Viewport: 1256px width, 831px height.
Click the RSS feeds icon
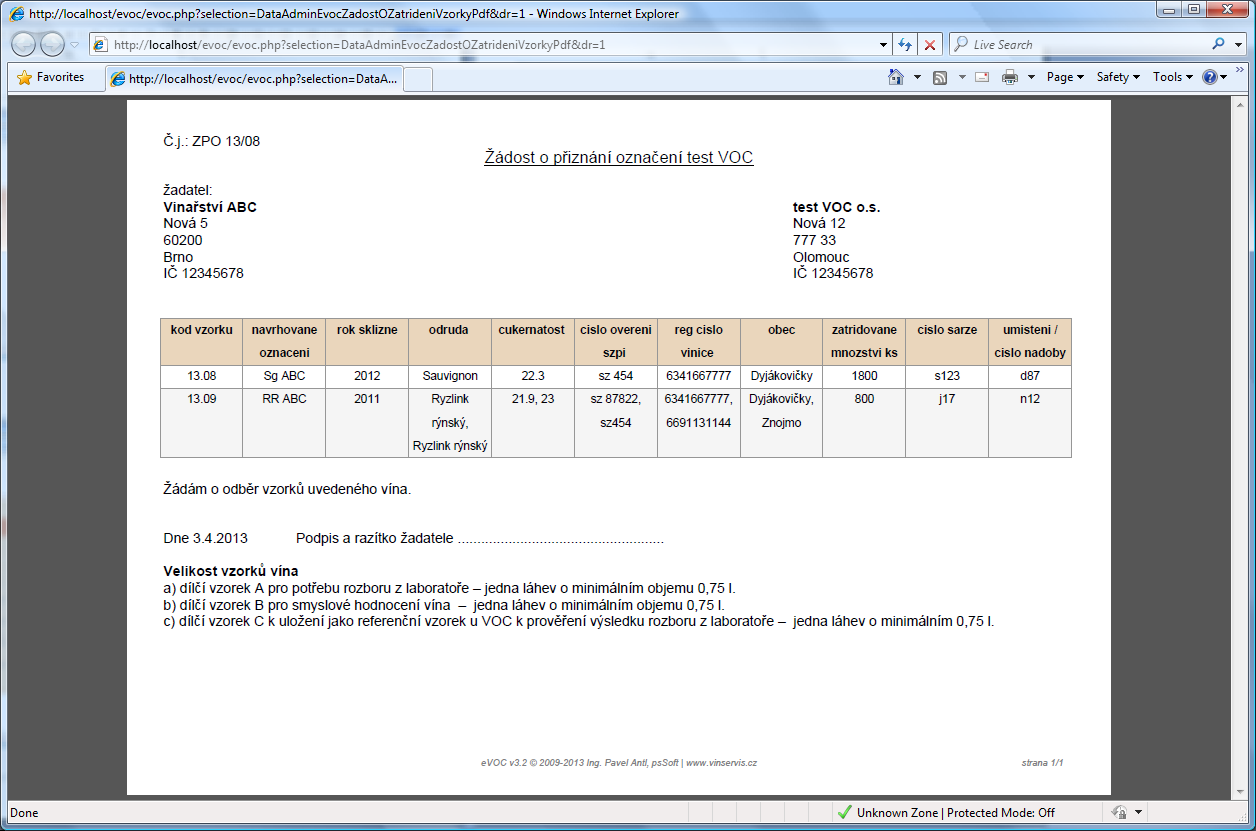(940, 77)
